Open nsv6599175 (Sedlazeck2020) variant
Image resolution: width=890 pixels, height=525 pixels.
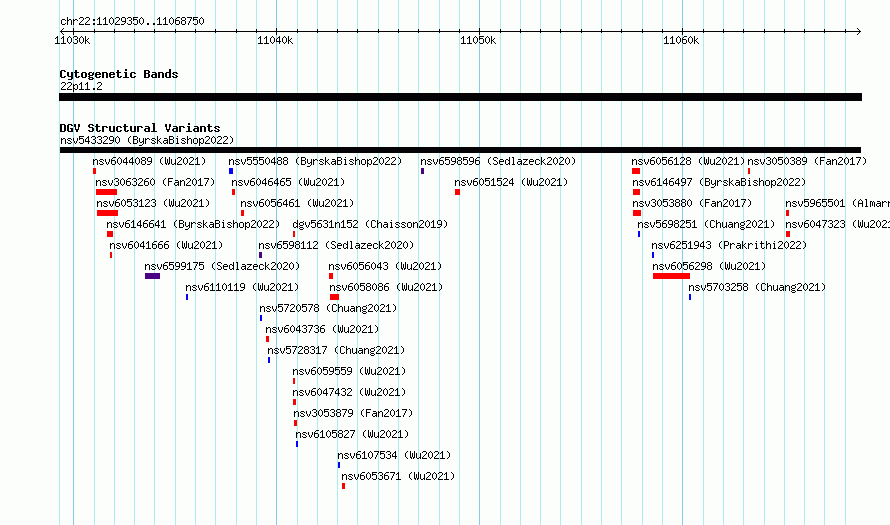coord(222,266)
